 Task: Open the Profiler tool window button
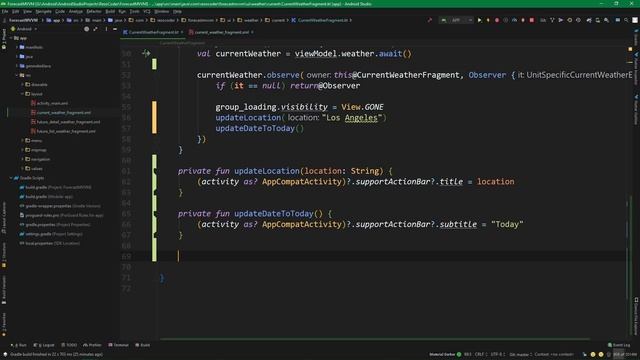(x=92, y=345)
